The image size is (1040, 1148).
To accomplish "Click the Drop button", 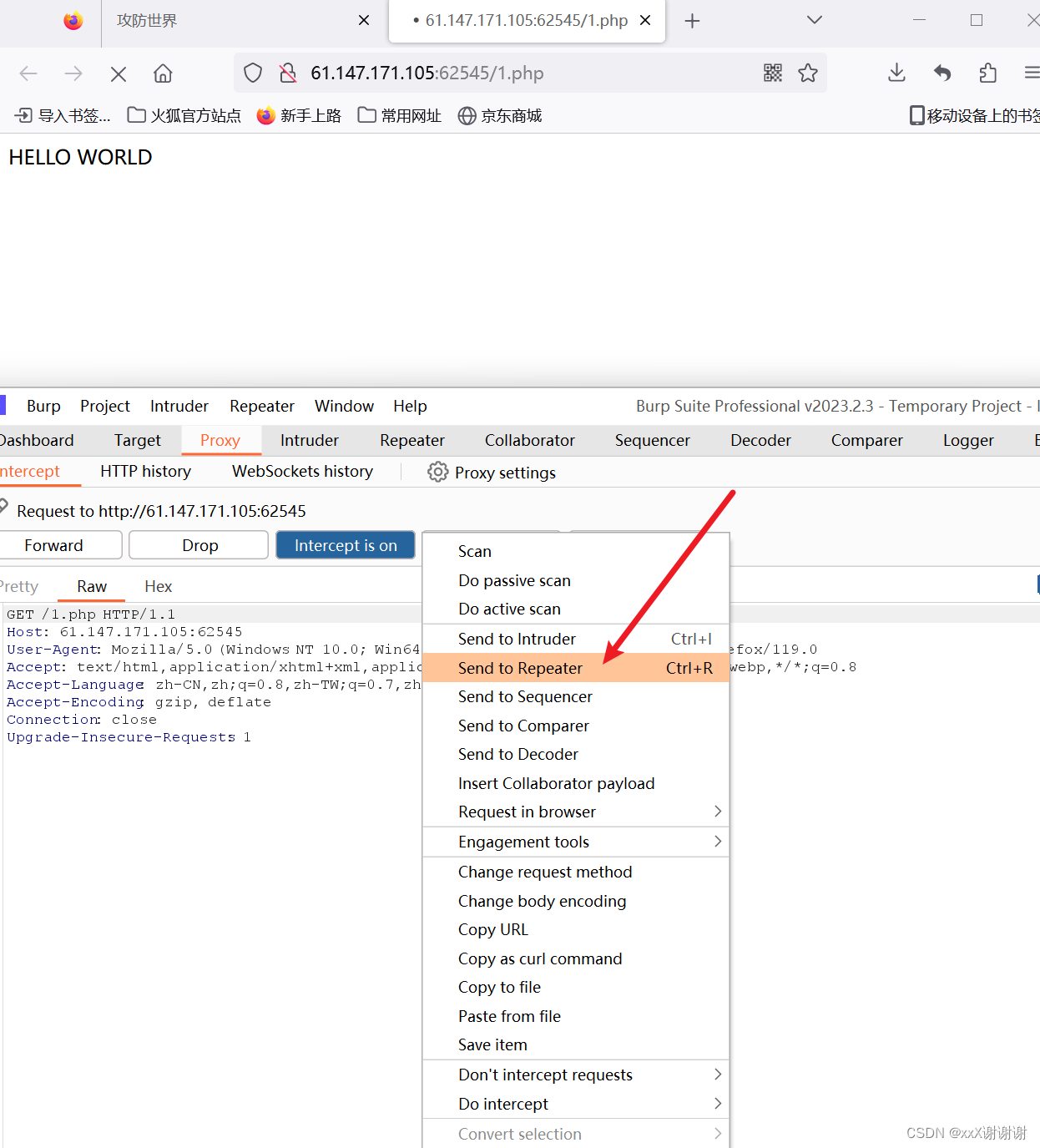I will point(199,544).
